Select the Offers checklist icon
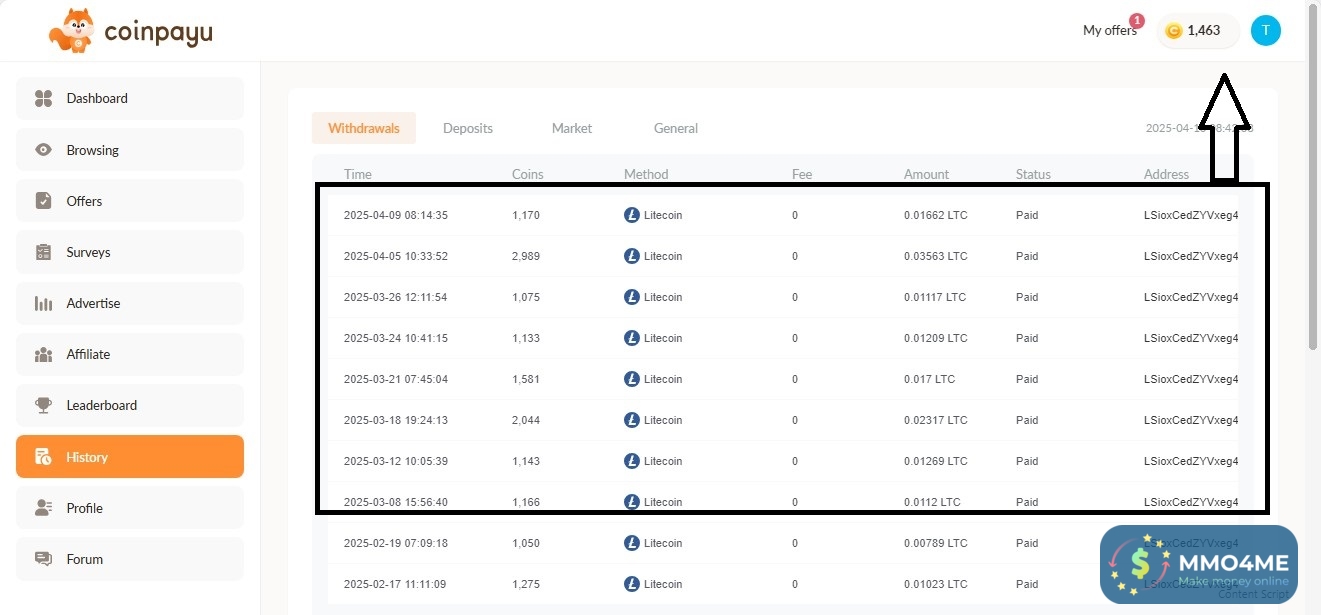This screenshot has height=615, width=1321. tap(43, 201)
